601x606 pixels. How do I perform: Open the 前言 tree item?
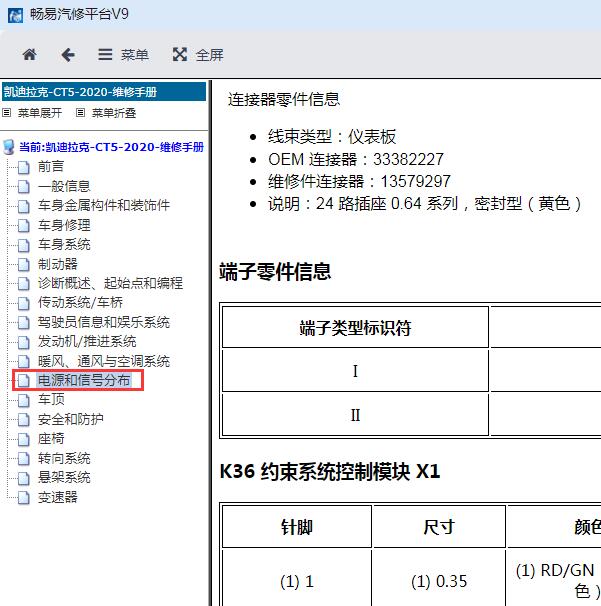point(51,167)
